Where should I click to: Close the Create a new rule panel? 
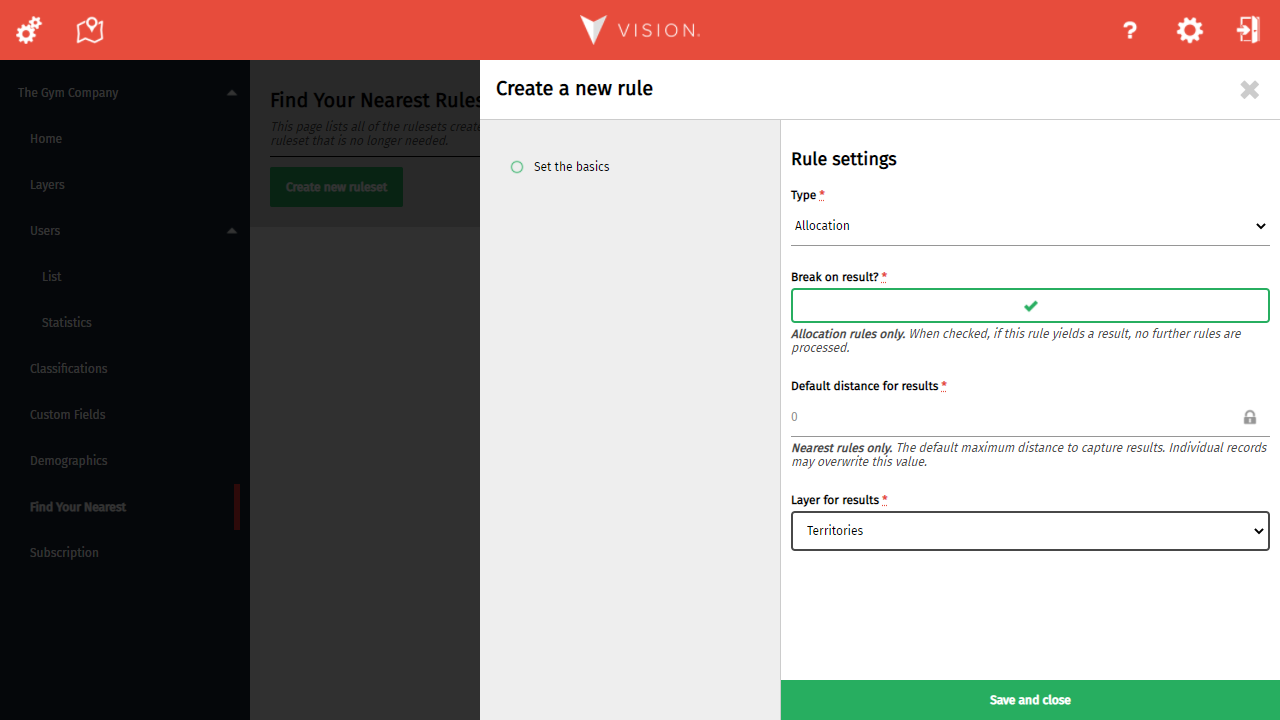[x=1249, y=90]
